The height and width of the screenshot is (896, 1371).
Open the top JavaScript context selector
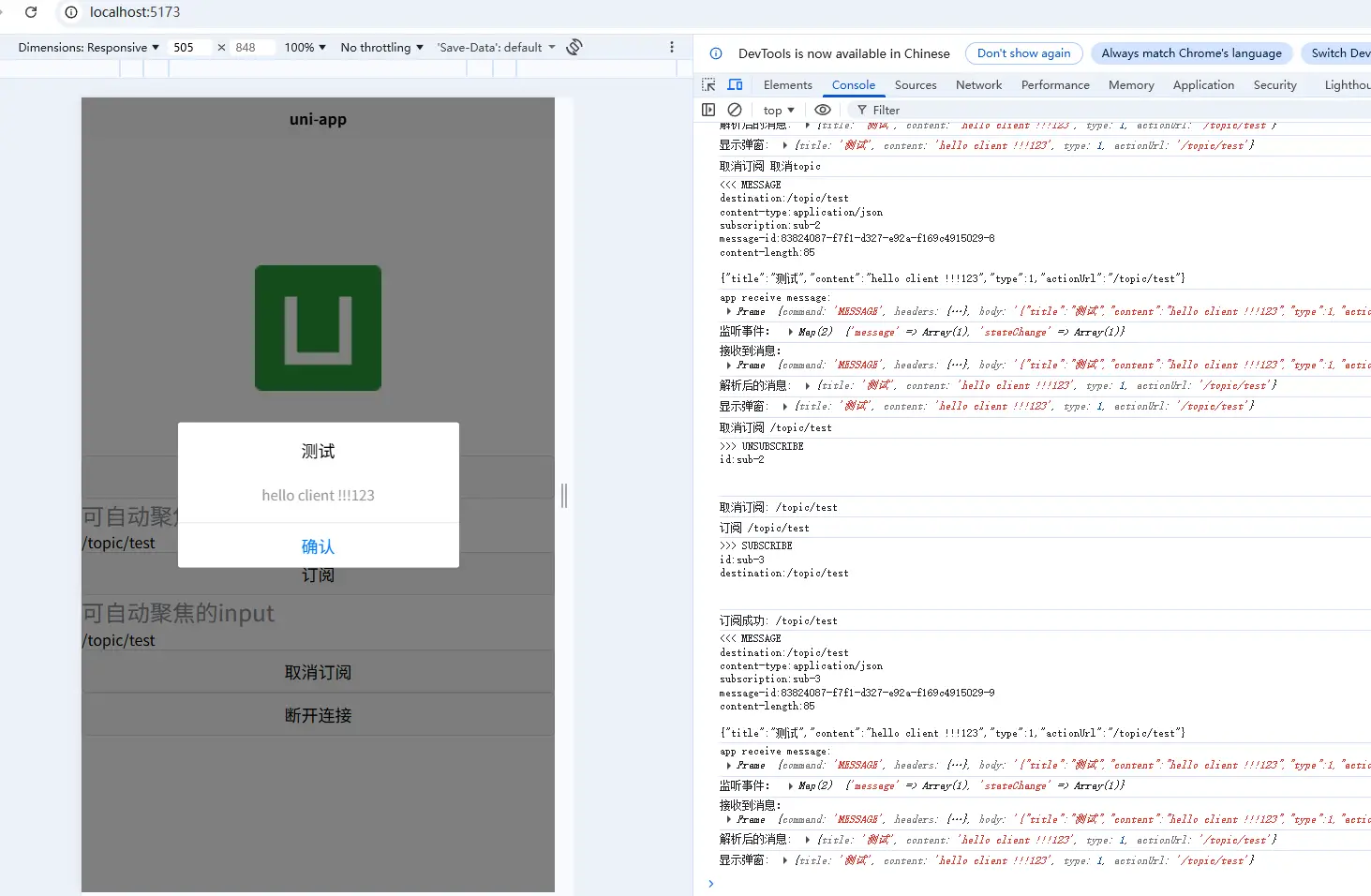(778, 110)
